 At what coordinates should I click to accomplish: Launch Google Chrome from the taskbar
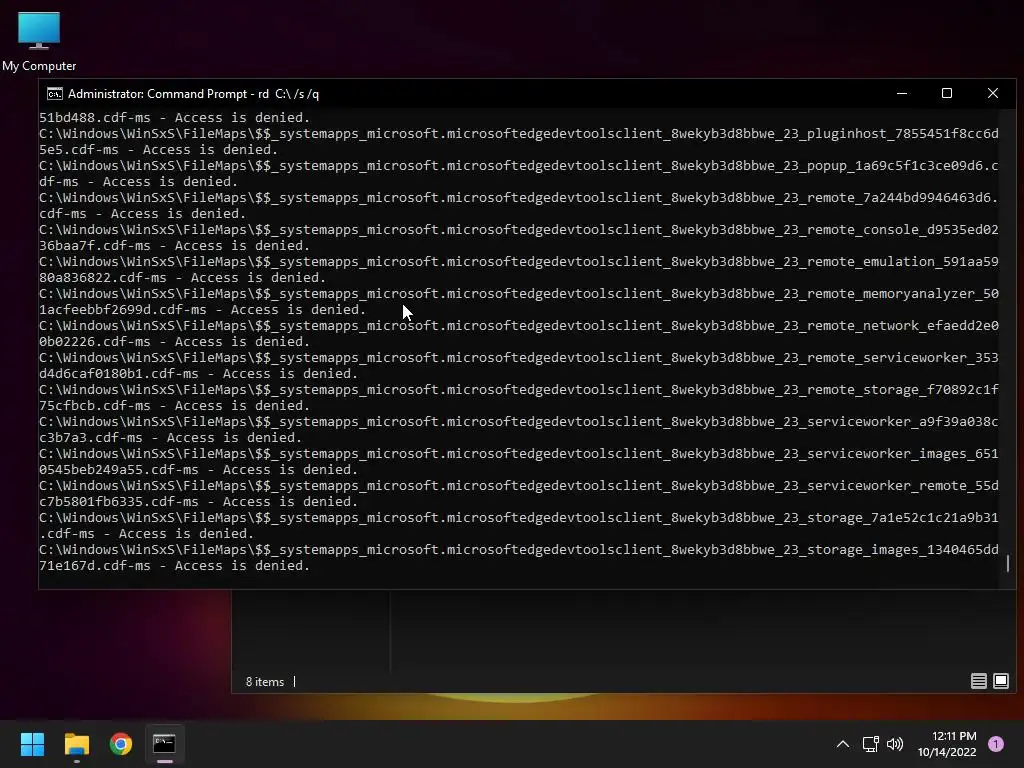[x=121, y=744]
